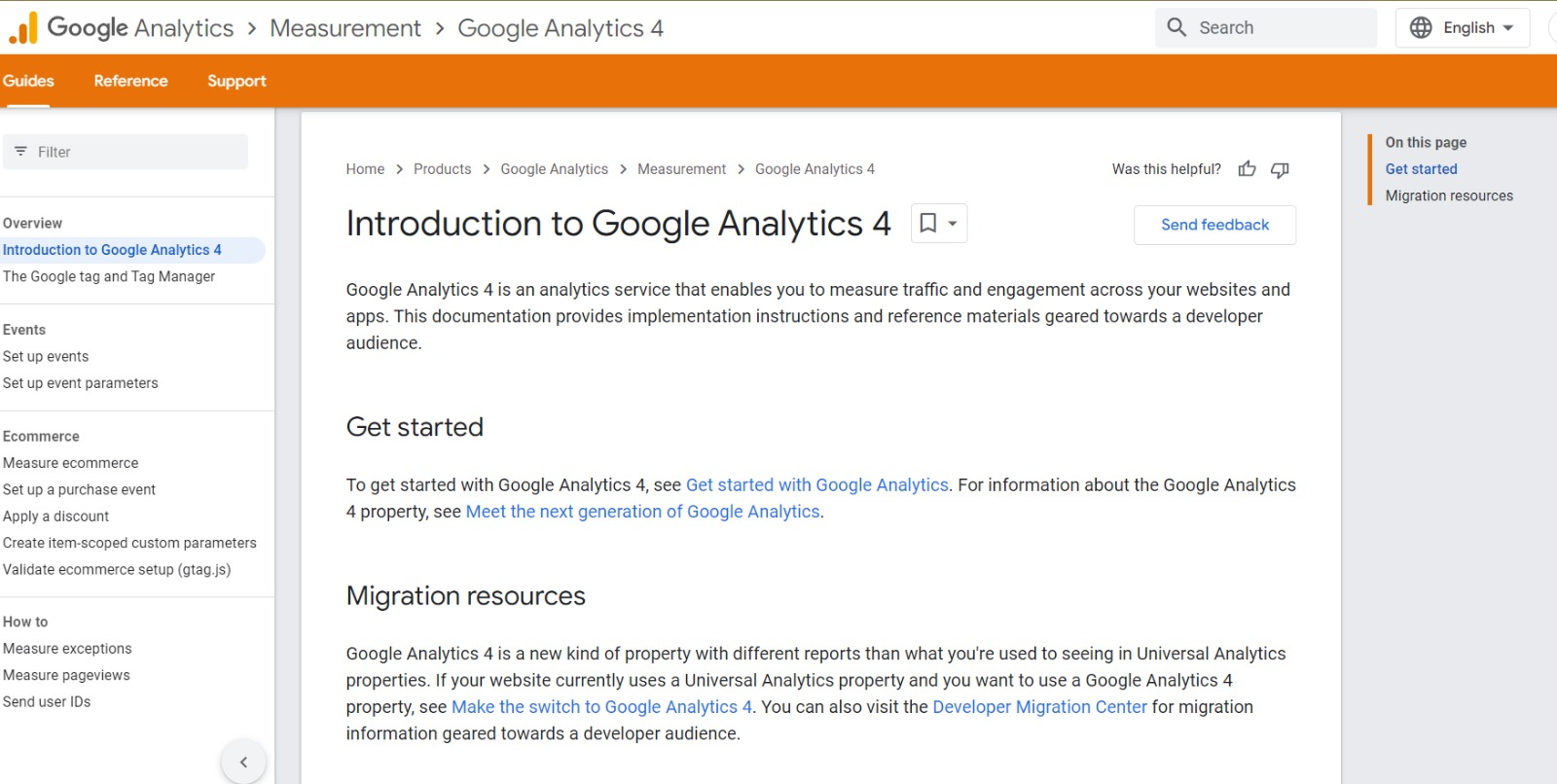Open the bookmark dropdown arrow
Screen dimensions: 1557x784
953,223
